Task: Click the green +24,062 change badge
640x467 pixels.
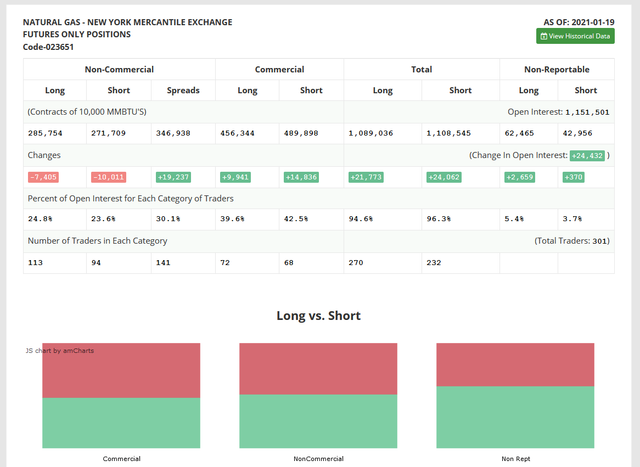Action: pyautogui.click(x=444, y=177)
